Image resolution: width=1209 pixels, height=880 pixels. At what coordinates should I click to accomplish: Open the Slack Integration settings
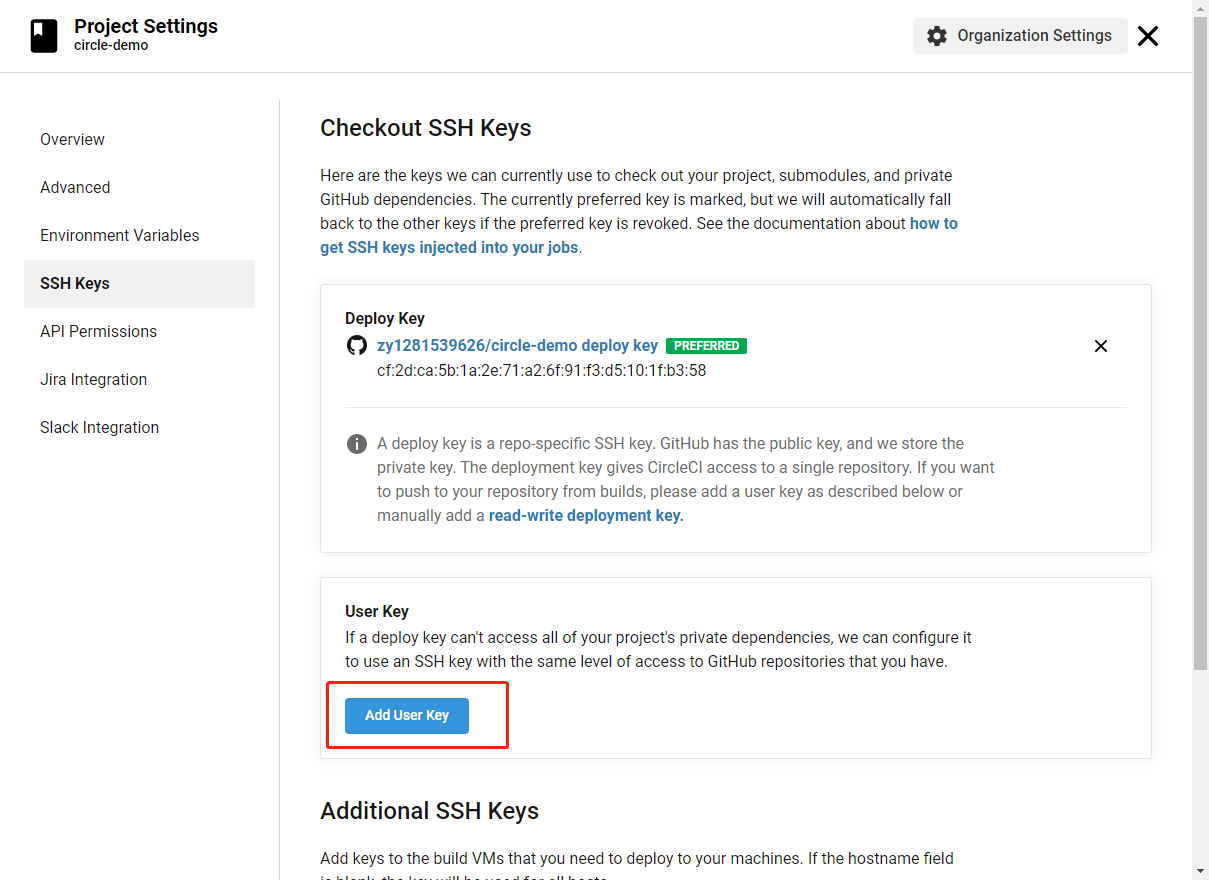tap(99, 427)
